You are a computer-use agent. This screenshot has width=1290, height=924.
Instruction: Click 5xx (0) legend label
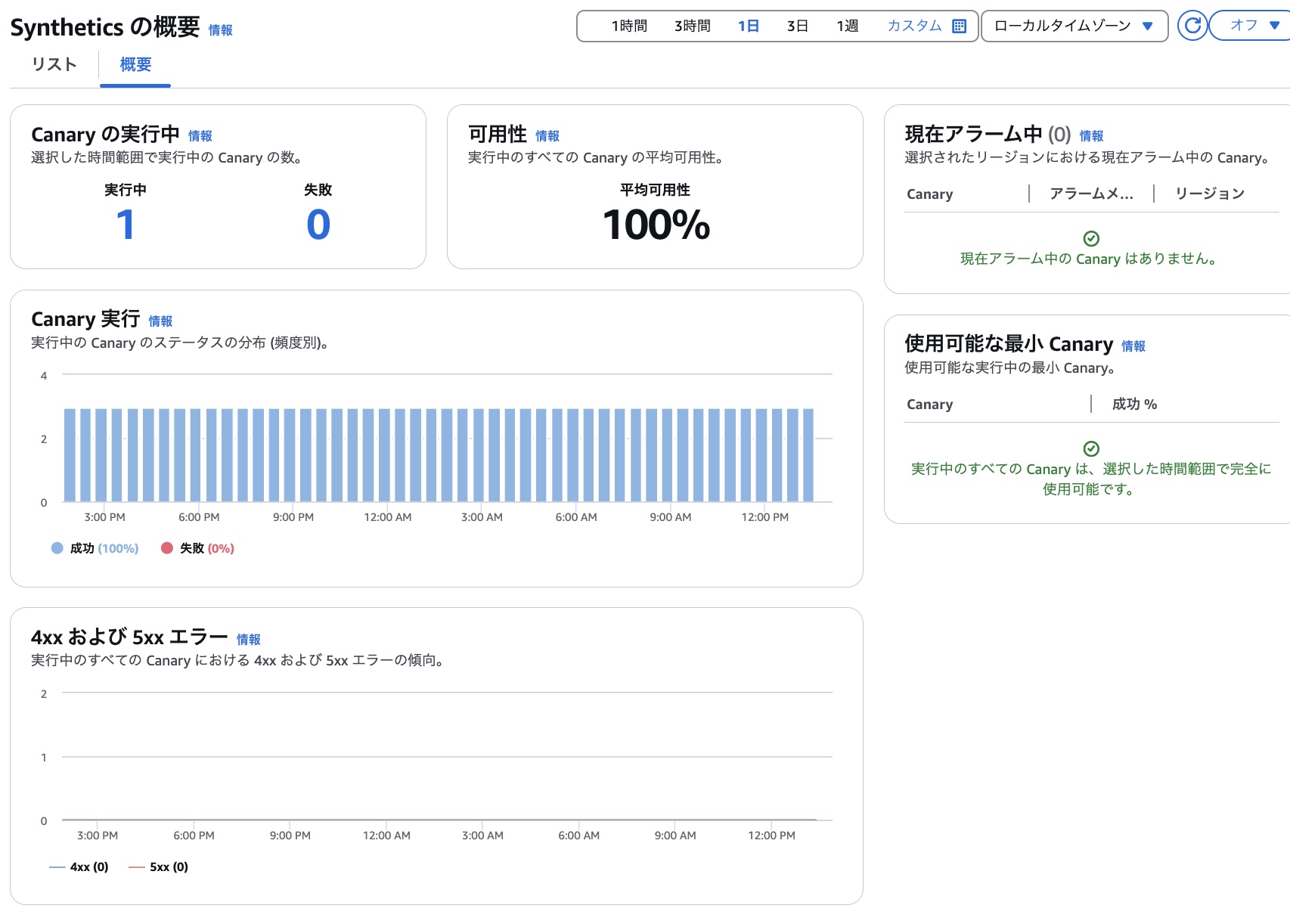(x=169, y=867)
